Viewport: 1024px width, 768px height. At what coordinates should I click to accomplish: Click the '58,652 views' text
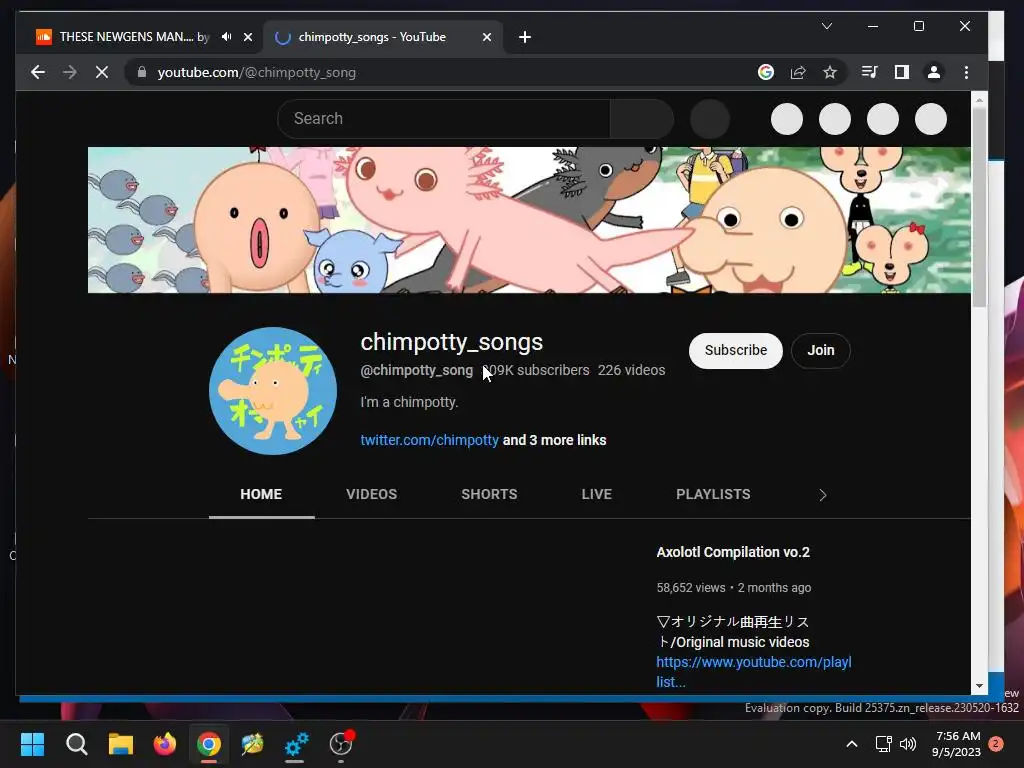(x=691, y=588)
